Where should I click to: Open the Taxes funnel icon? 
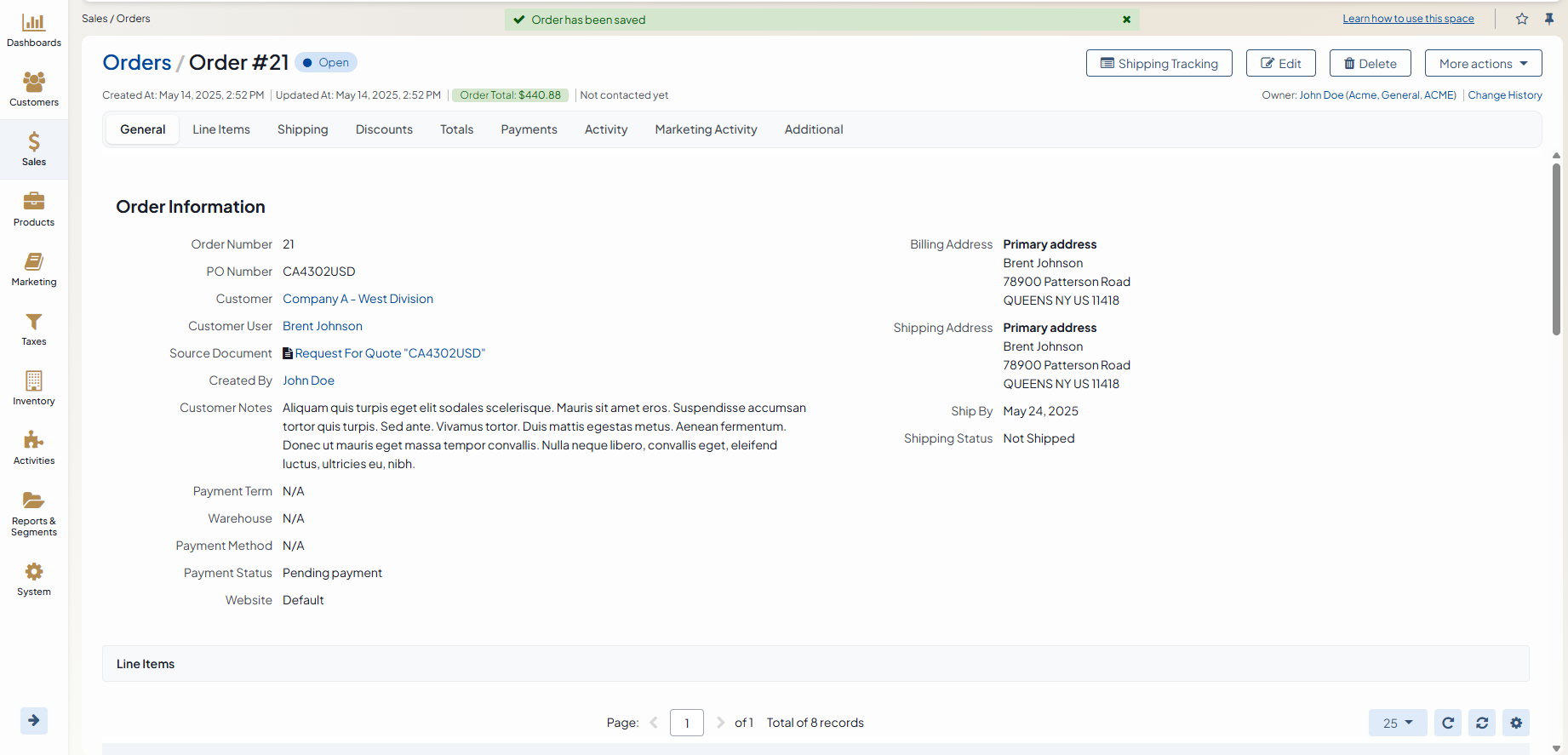point(34,322)
